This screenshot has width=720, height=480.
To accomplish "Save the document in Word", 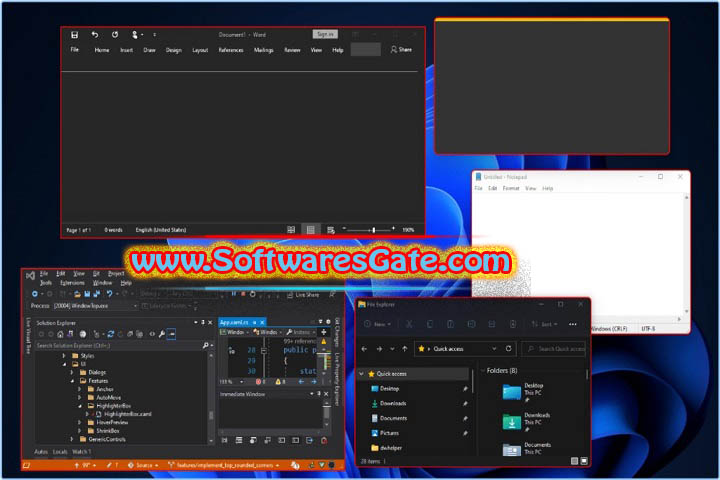I will [74, 34].
